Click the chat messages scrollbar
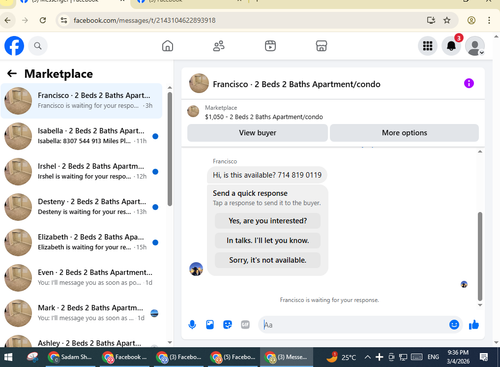500x367 pixels. coord(480,256)
